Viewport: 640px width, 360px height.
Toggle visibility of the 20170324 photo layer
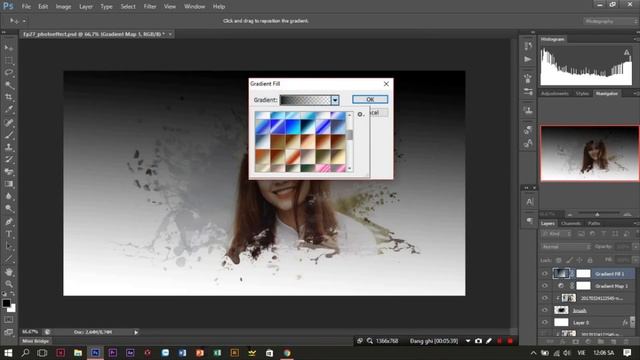[544, 298]
